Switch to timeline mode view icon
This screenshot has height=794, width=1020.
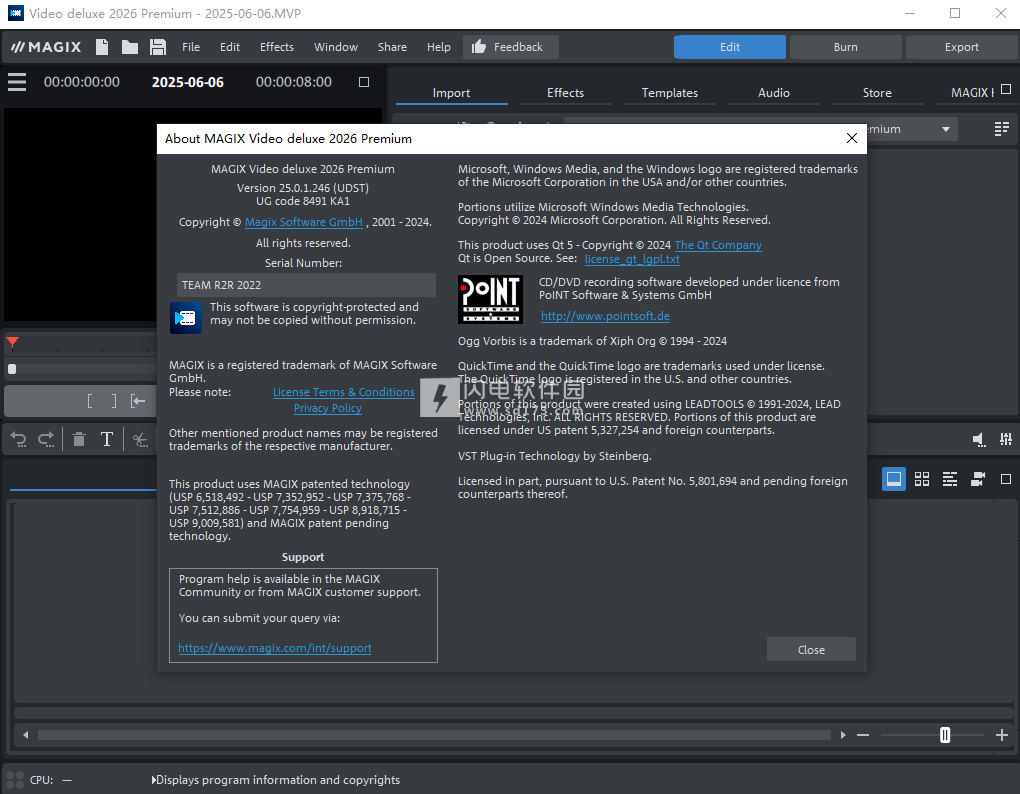coord(950,479)
